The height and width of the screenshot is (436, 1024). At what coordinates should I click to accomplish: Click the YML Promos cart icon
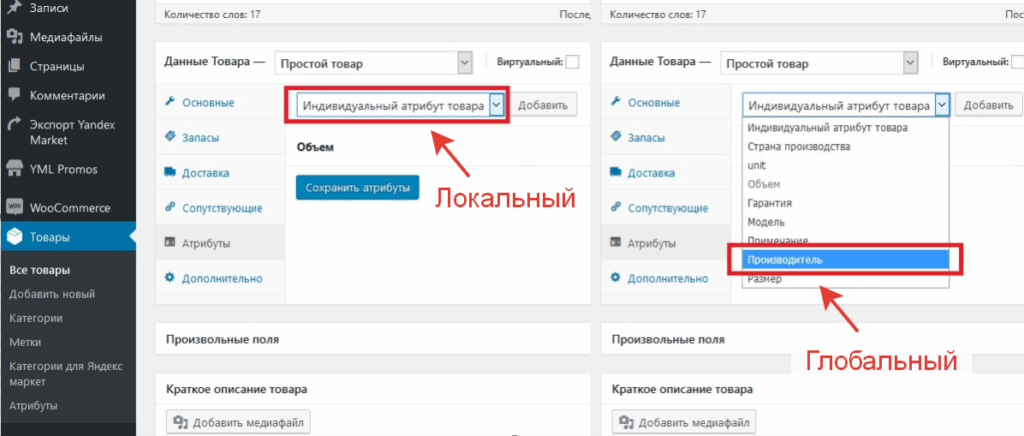[15, 169]
